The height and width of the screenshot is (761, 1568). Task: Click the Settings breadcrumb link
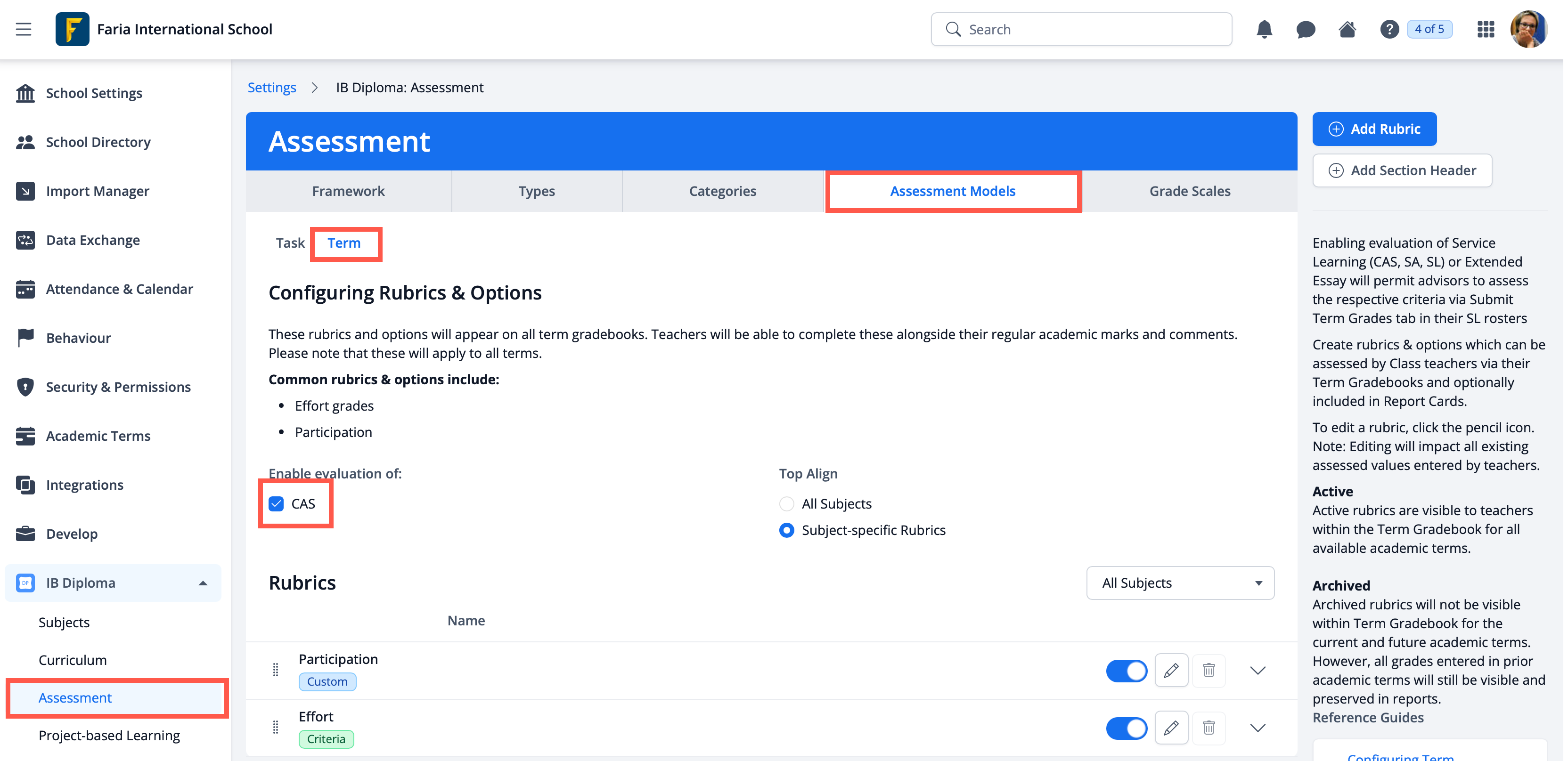[x=271, y=87]
